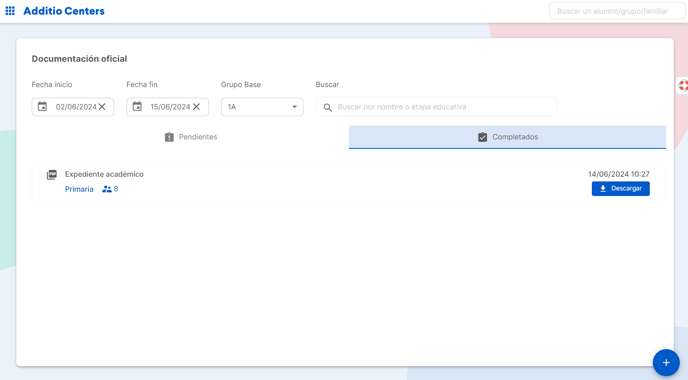Switch to the Pendientes tab
This screenshot has height=380, width=688.
point(190,137)
